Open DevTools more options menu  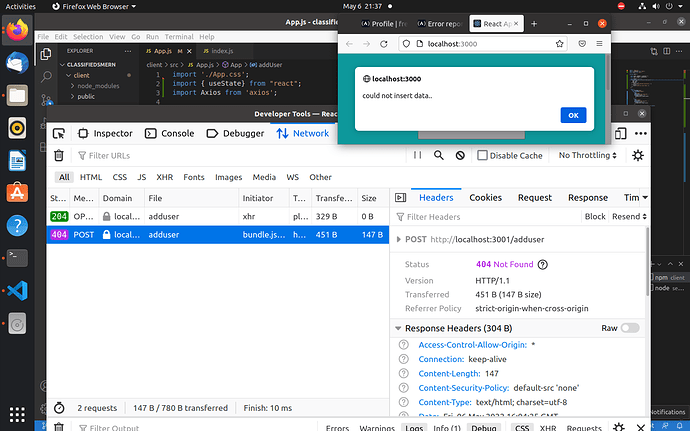pos(641,133)
